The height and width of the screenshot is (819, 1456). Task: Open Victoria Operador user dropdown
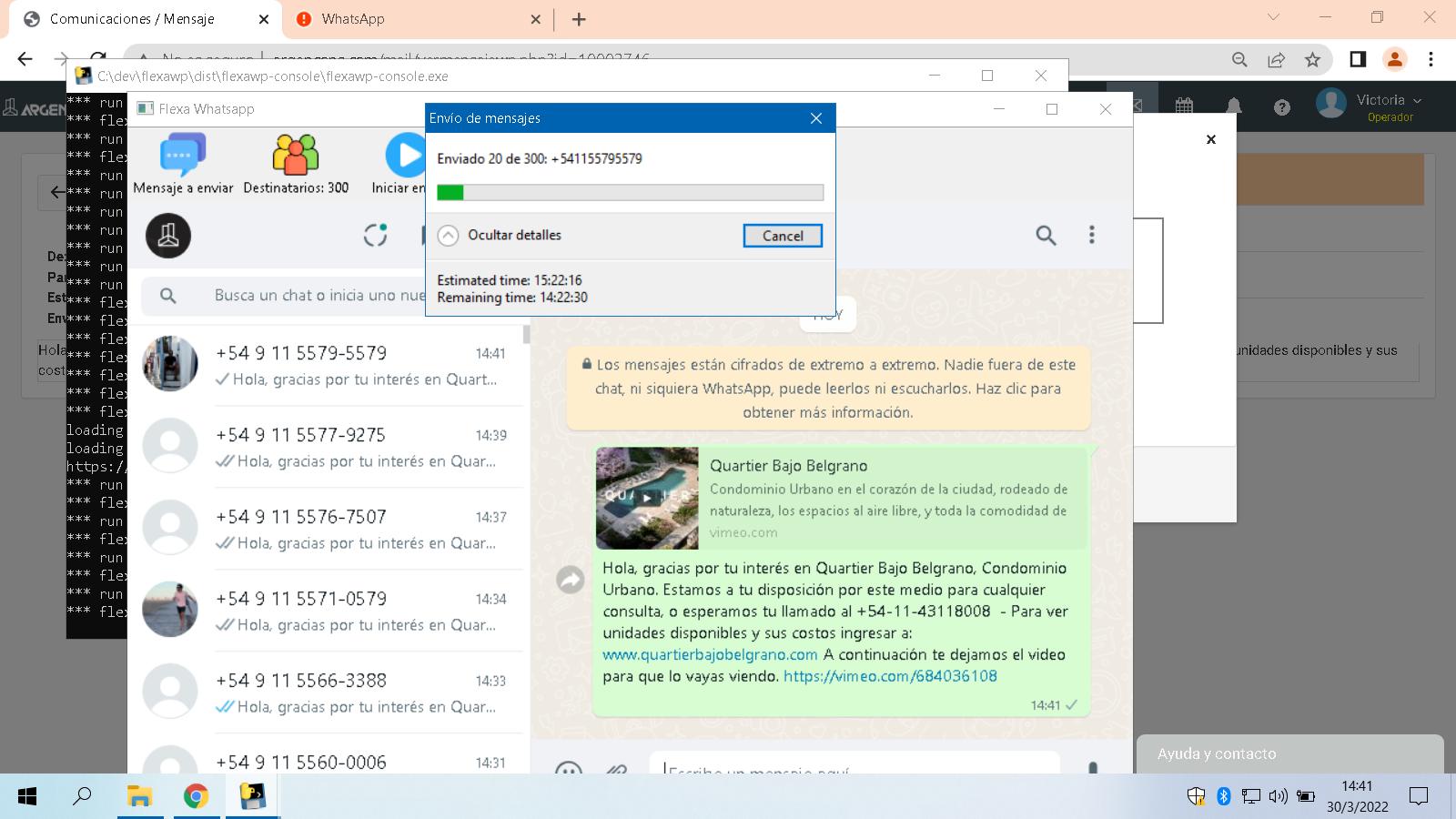(x=1370, y=106)
